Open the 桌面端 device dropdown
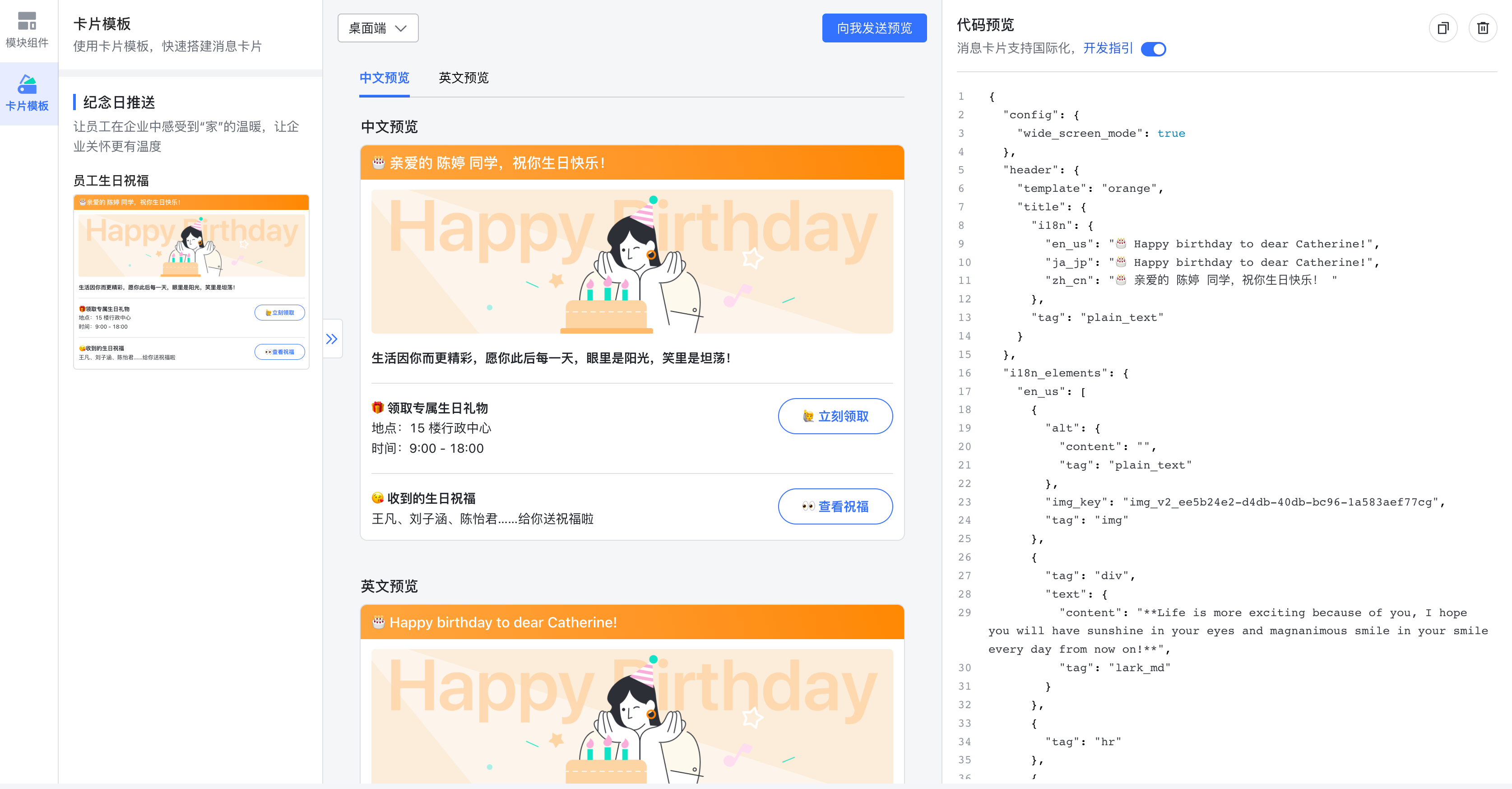 tap(378, 28)
